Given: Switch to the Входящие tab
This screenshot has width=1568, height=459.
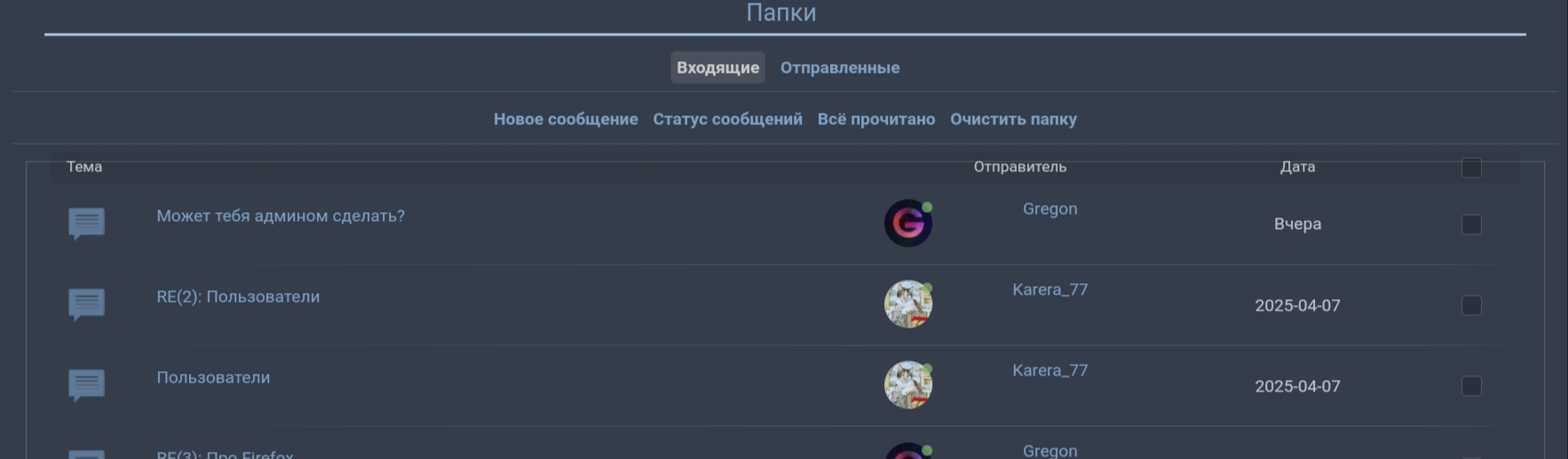Looking at the screenshot, I should 717,67.
